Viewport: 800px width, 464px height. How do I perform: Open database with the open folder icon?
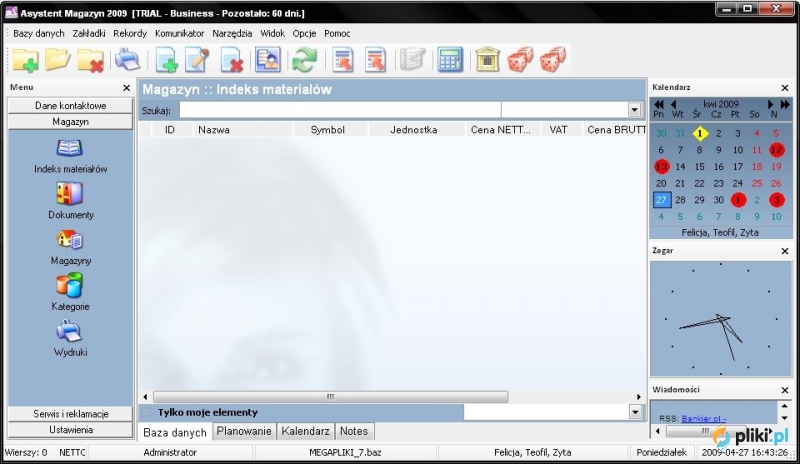(58, 60)
